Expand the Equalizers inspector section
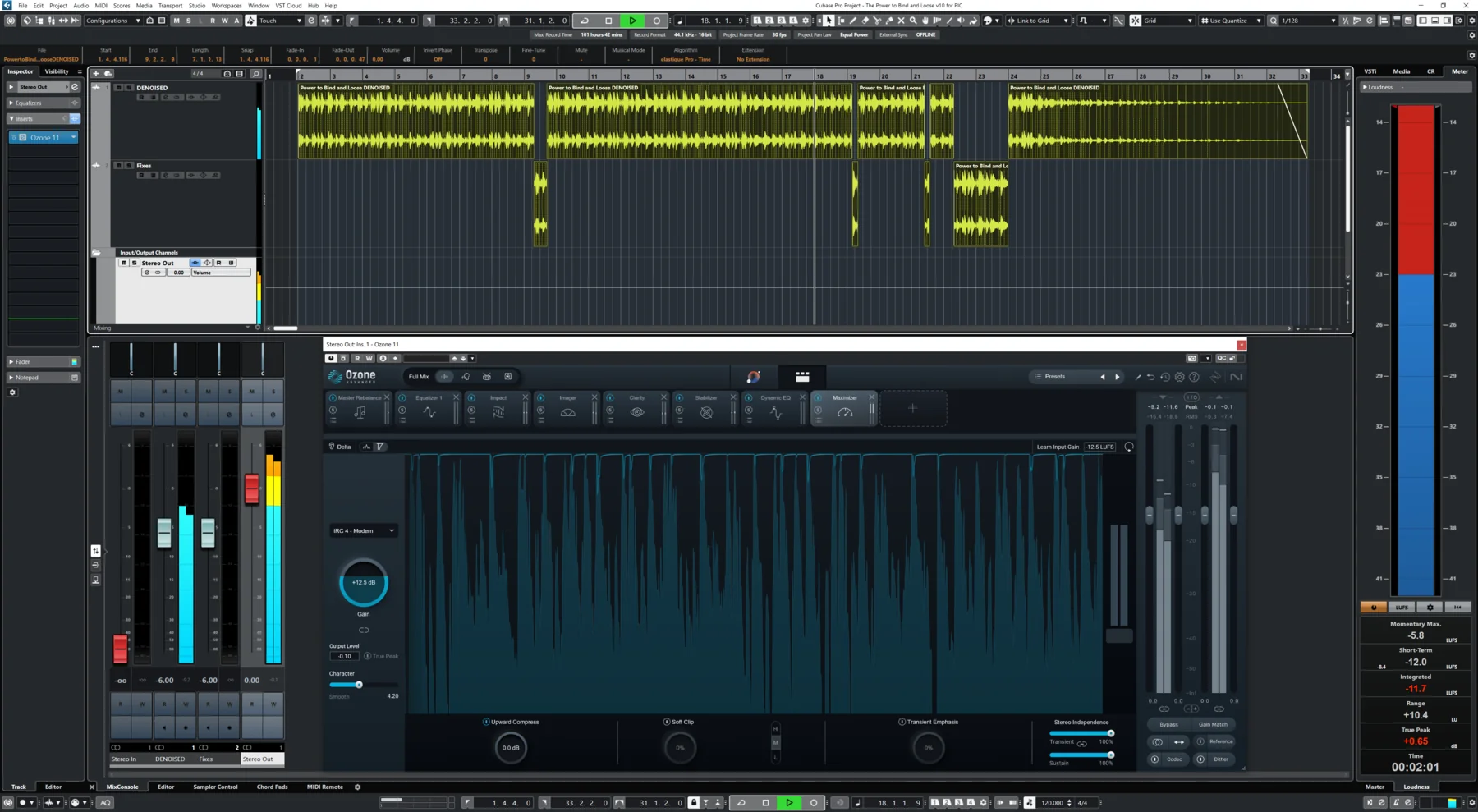 [x=30, y=103]
